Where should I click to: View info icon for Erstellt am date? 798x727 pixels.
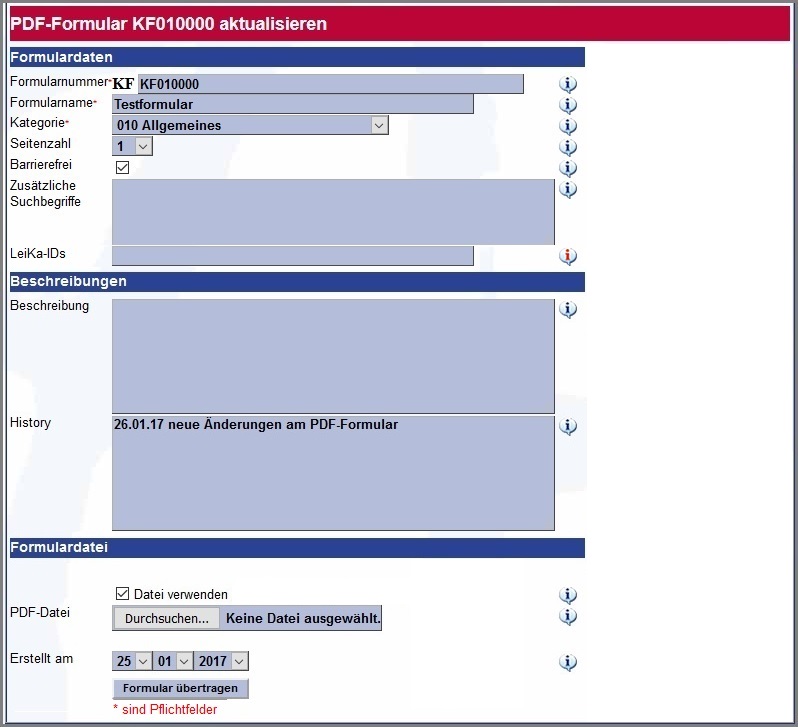(x=568, y=662)
